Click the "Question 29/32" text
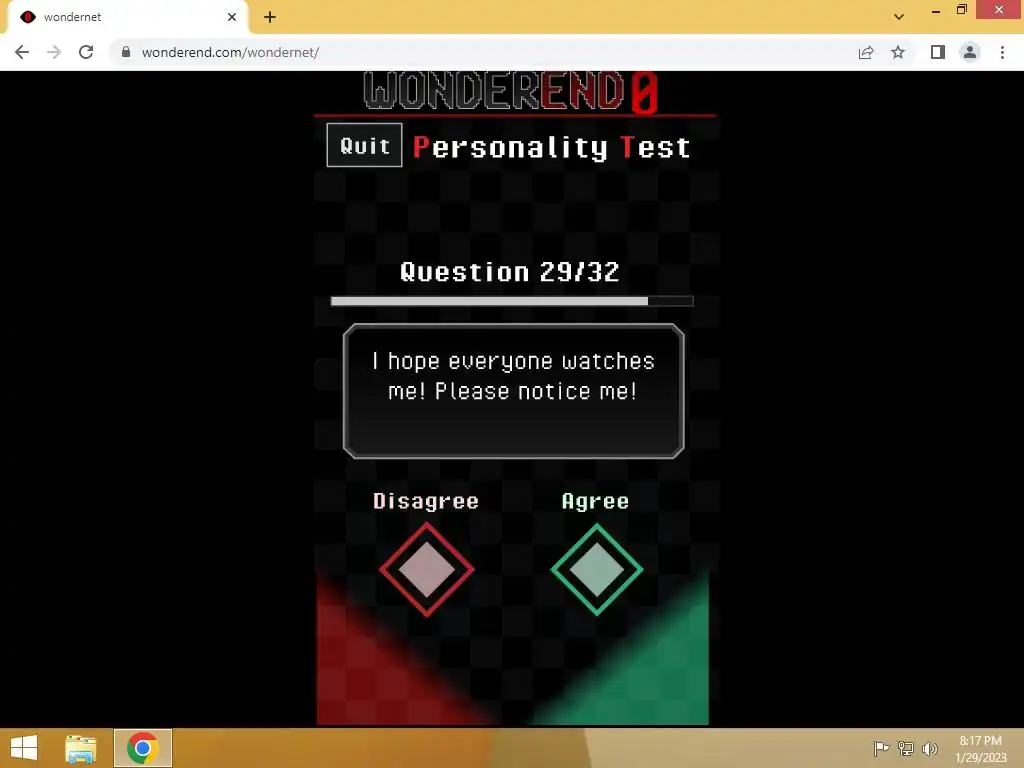The width and height of the screenshot is (1024, 768). tap(509, 272)
